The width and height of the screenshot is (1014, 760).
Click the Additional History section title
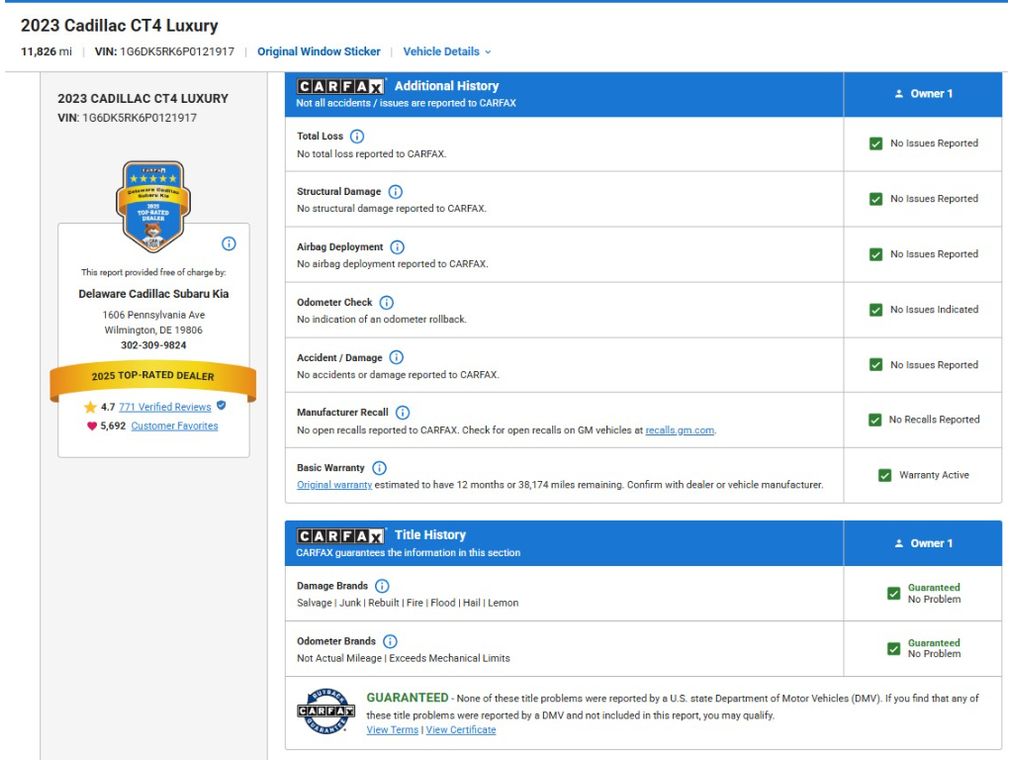pos(447,86)
